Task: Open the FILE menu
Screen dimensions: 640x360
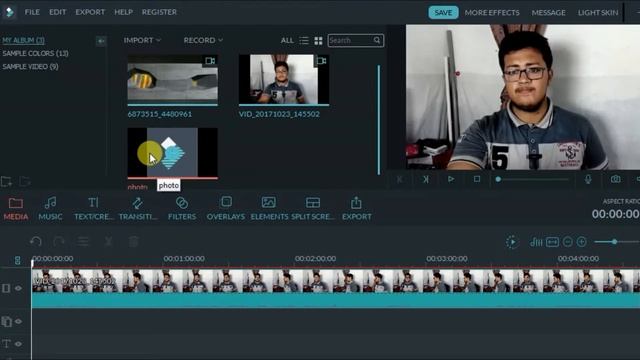Action: (x=32, y=12)
